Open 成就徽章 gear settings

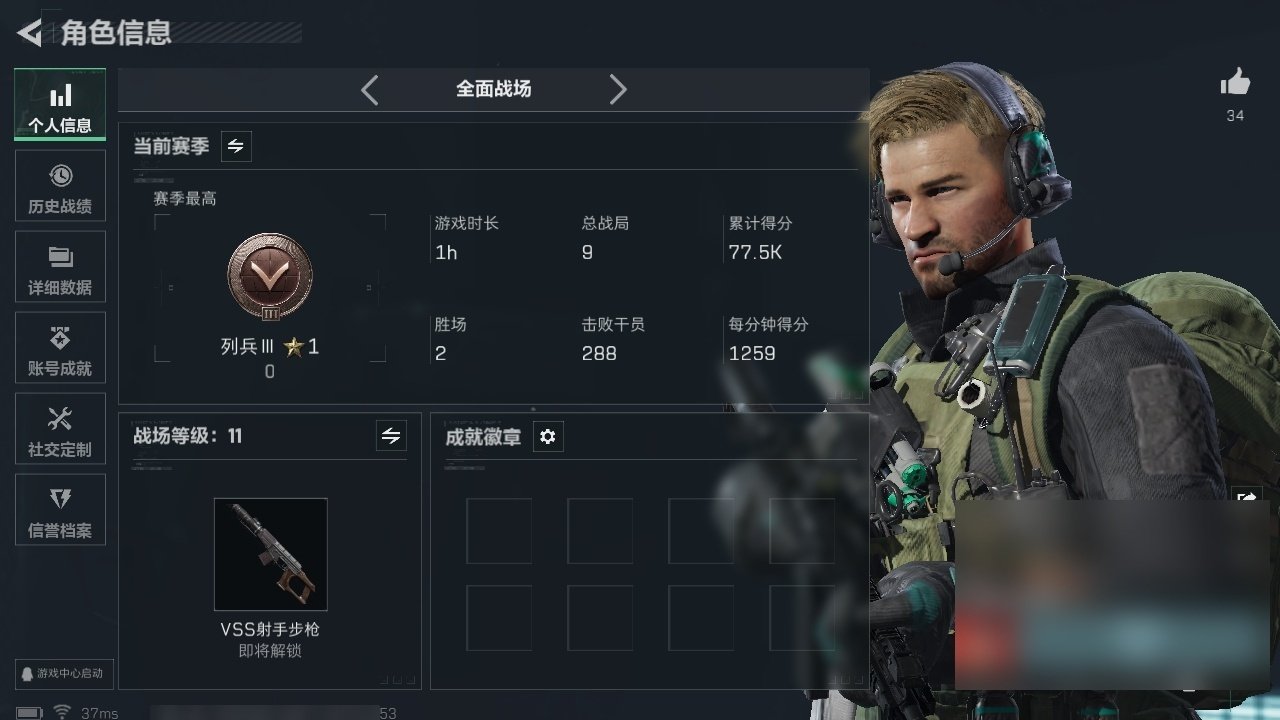(x=548, y=437)
